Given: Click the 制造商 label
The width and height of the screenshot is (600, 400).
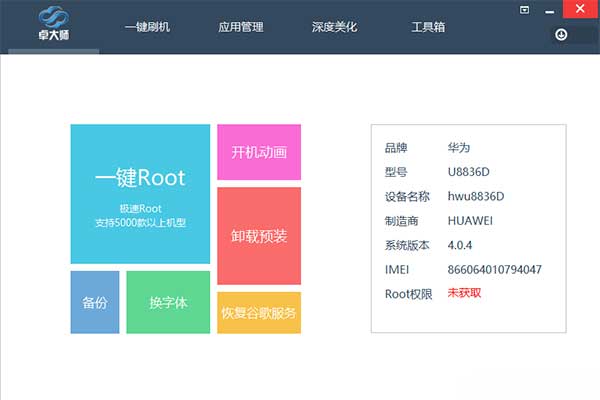Looking at the screenshot, I should tap(401, 221).
